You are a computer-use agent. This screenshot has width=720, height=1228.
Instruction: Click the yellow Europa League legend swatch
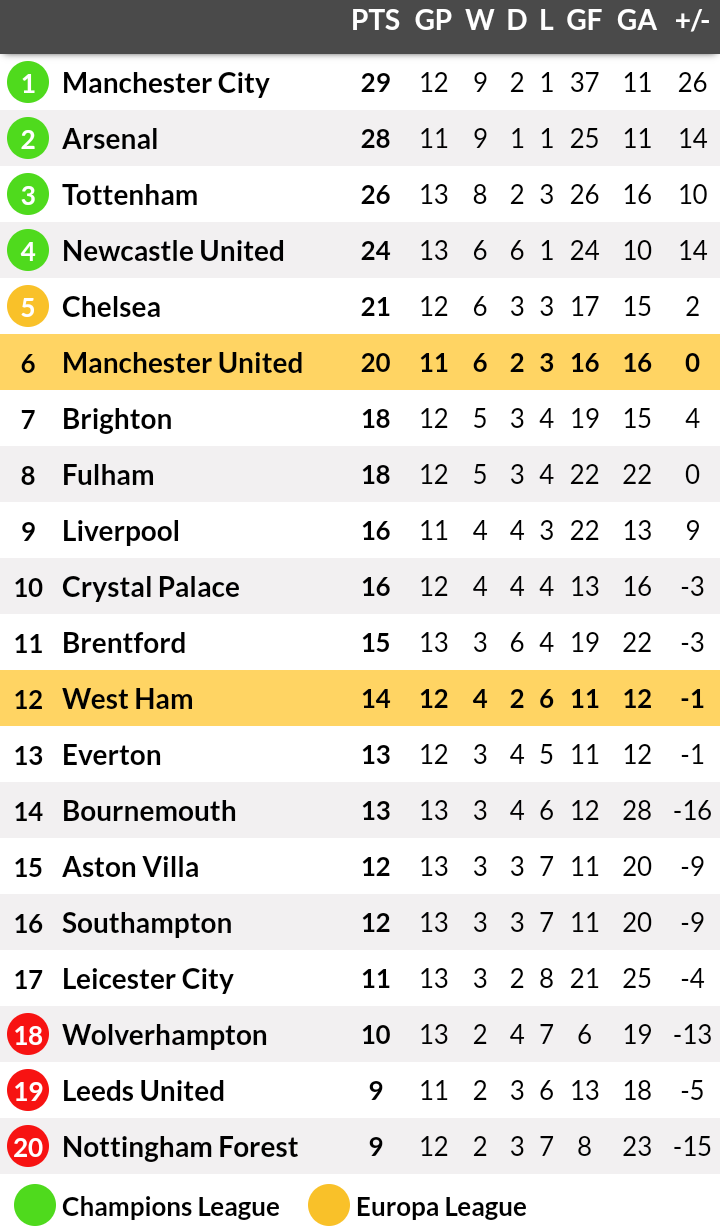328,1206
